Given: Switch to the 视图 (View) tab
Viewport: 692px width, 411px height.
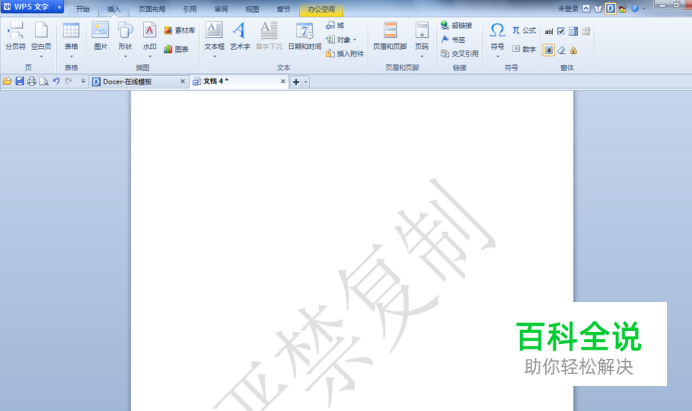Looking at the screenshot, I should 252,9.
